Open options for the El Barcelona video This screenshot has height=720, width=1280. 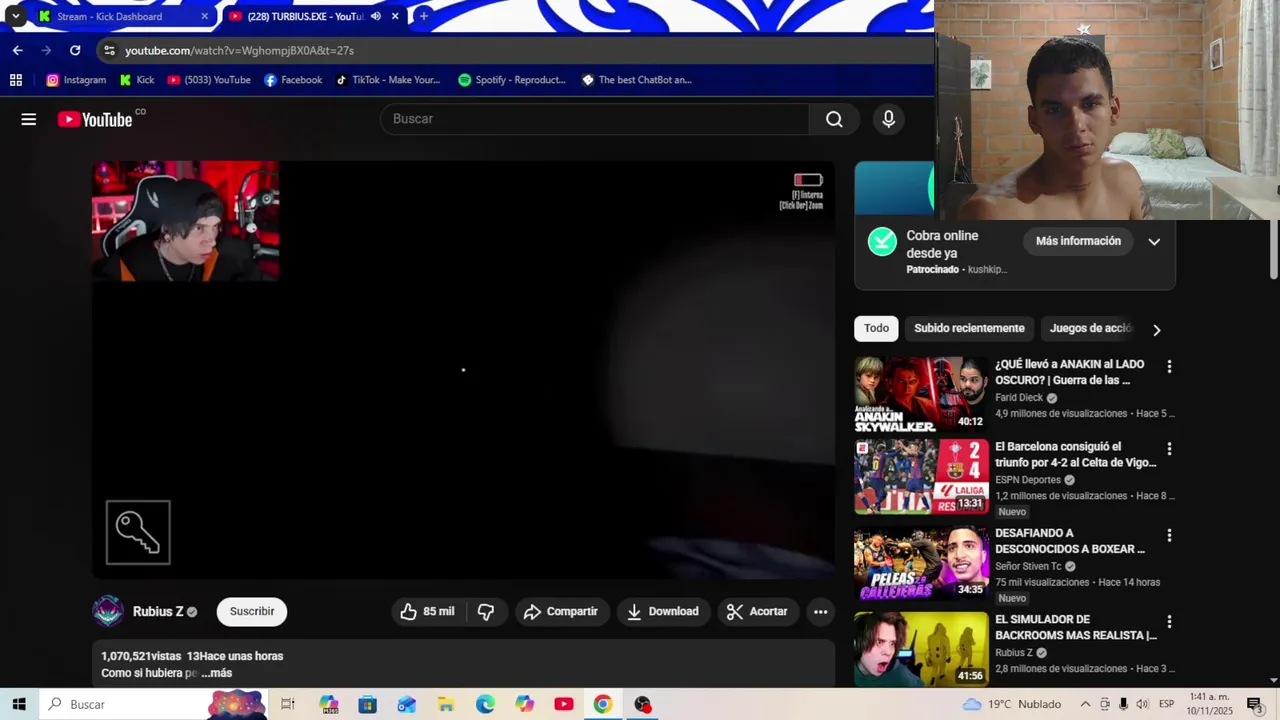(1169, 449)
